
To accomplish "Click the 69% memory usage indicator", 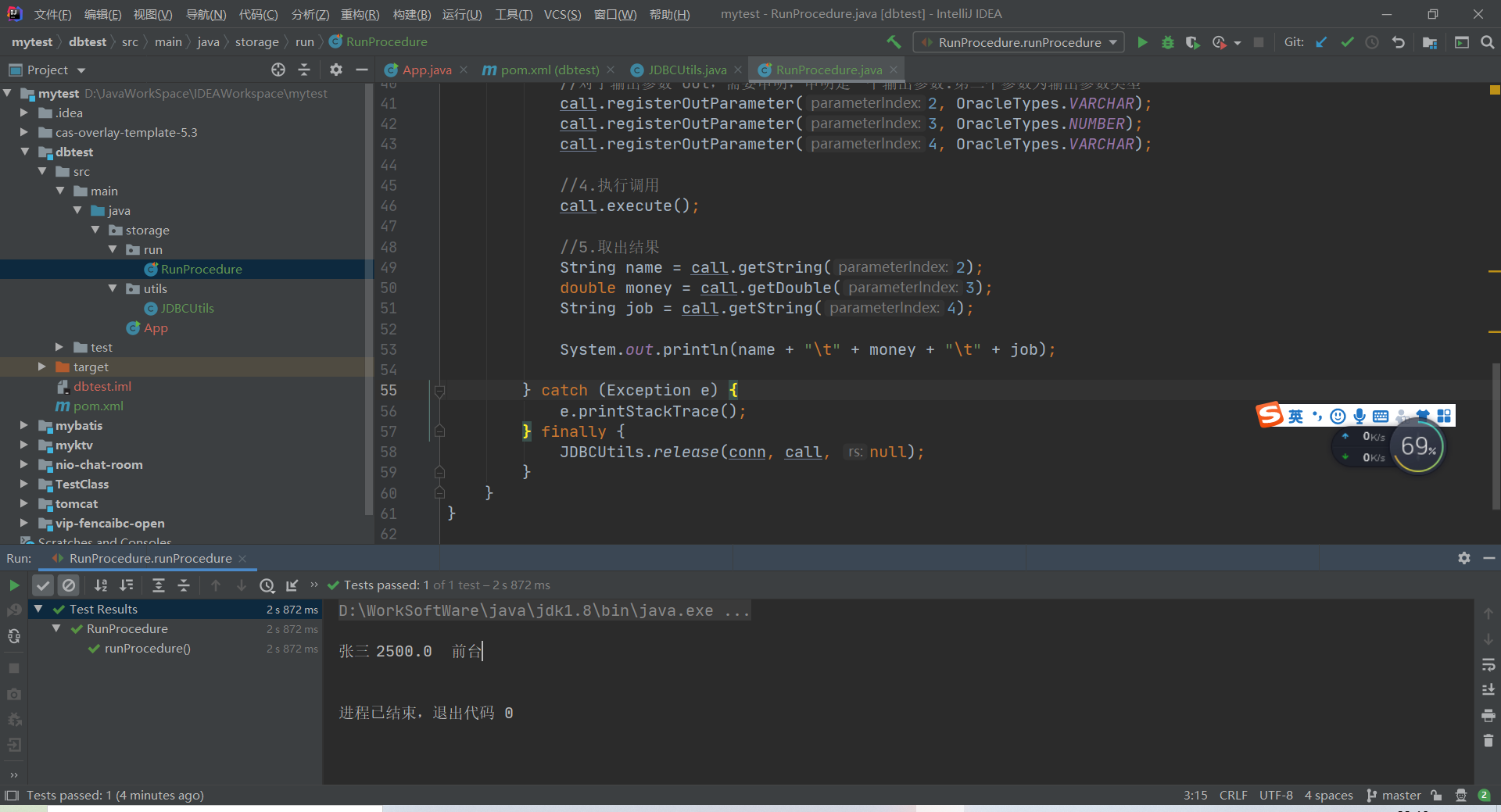I will point(1418,446).
